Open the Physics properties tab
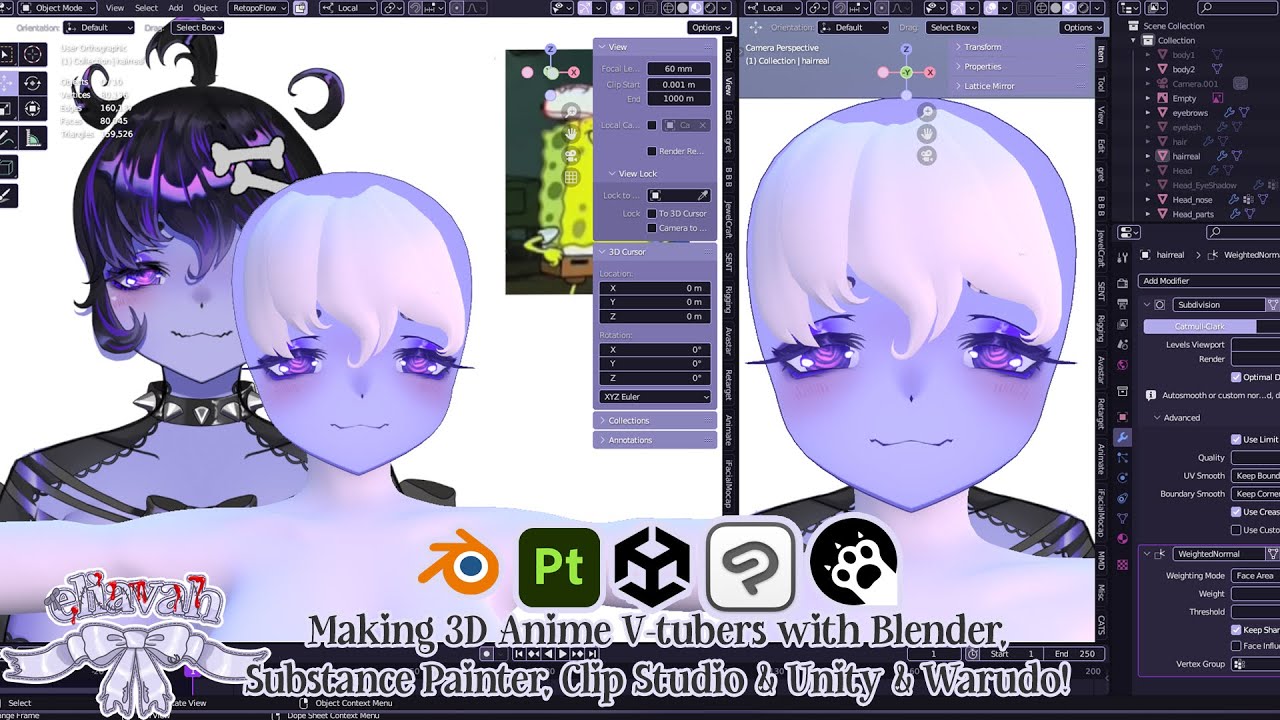The height and width of the screenshot is (720, 1280). tap(1123, 478)
